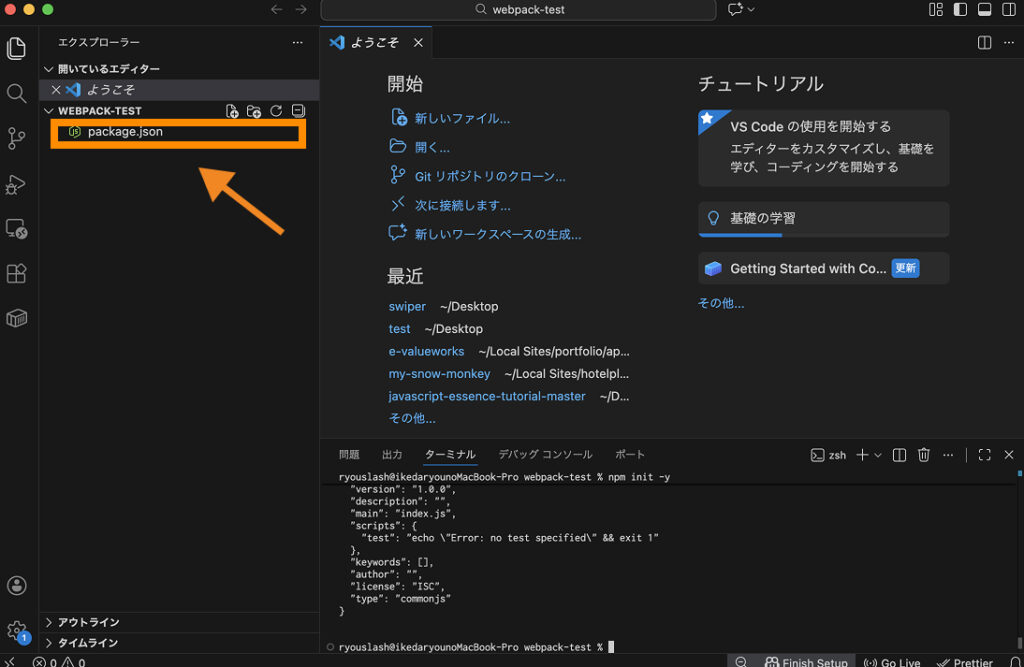The image size is (1024, 667).
Task: Switch to the 出力 panel tab
Action: pos(392,454)
